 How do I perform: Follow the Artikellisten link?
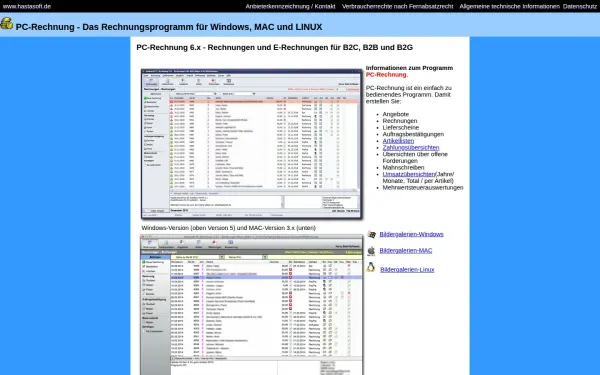point(398,141)
